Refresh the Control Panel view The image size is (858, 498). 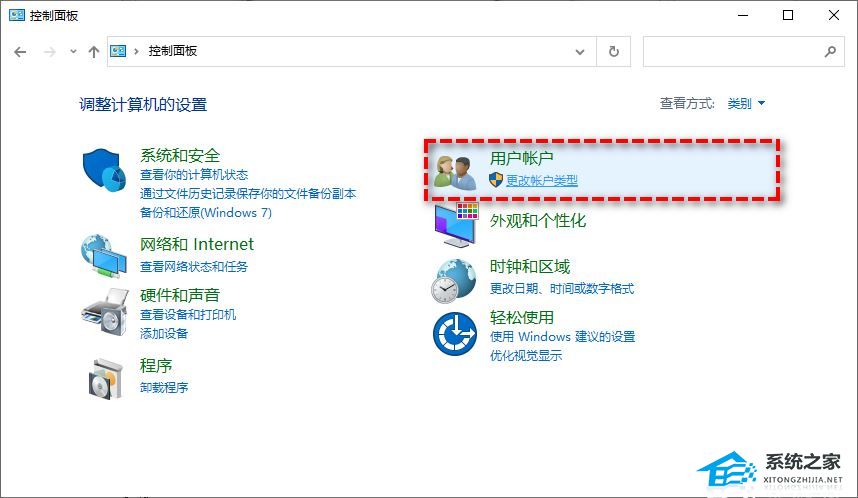(613, 51)
